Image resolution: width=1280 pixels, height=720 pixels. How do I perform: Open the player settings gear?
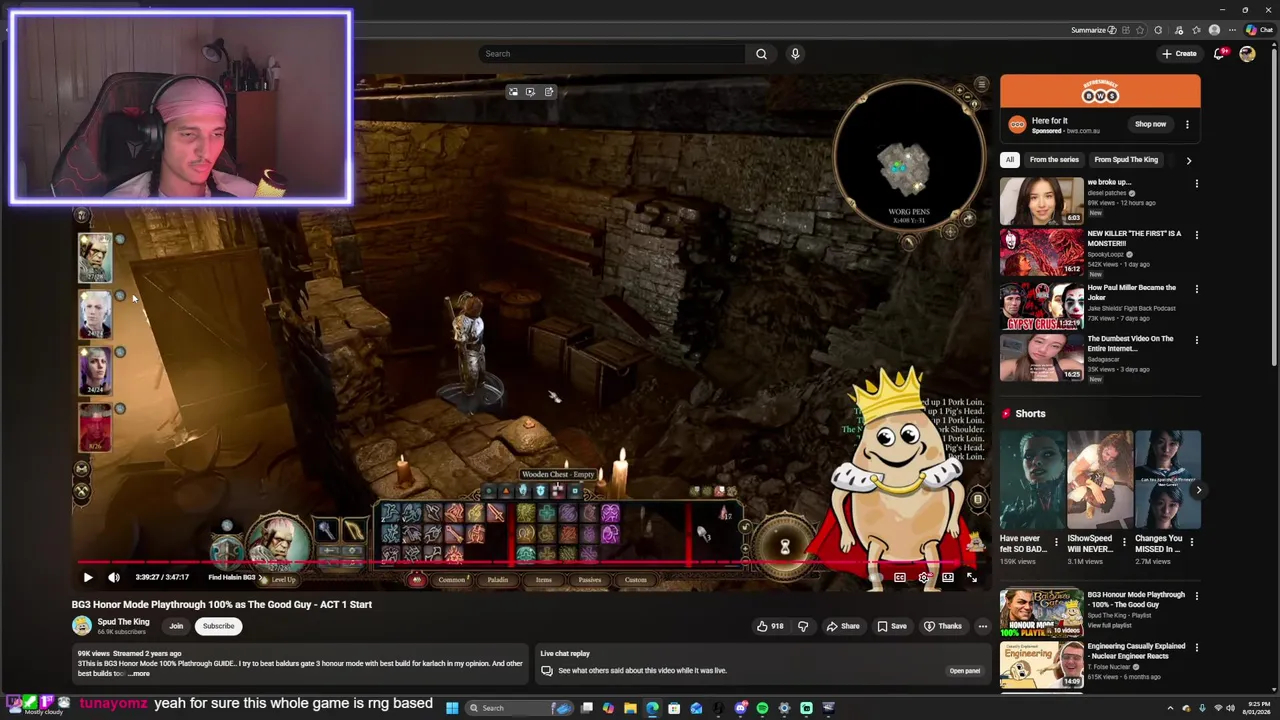tap(923, 577)
